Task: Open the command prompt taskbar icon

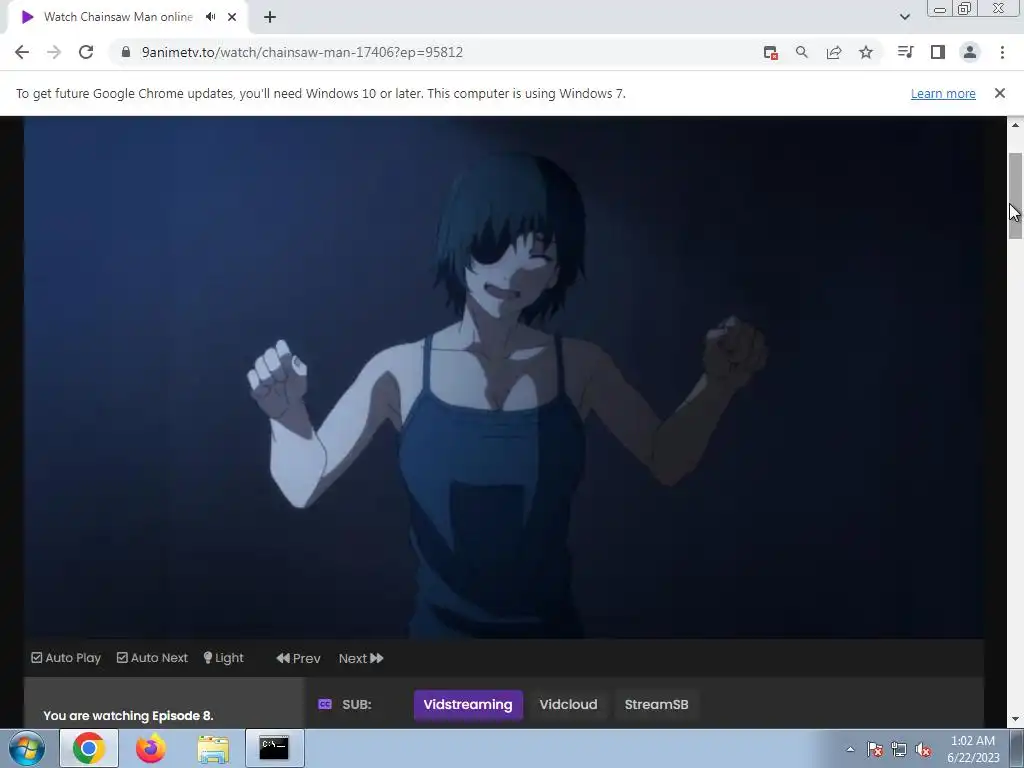Action: click(x=274, y=748)
